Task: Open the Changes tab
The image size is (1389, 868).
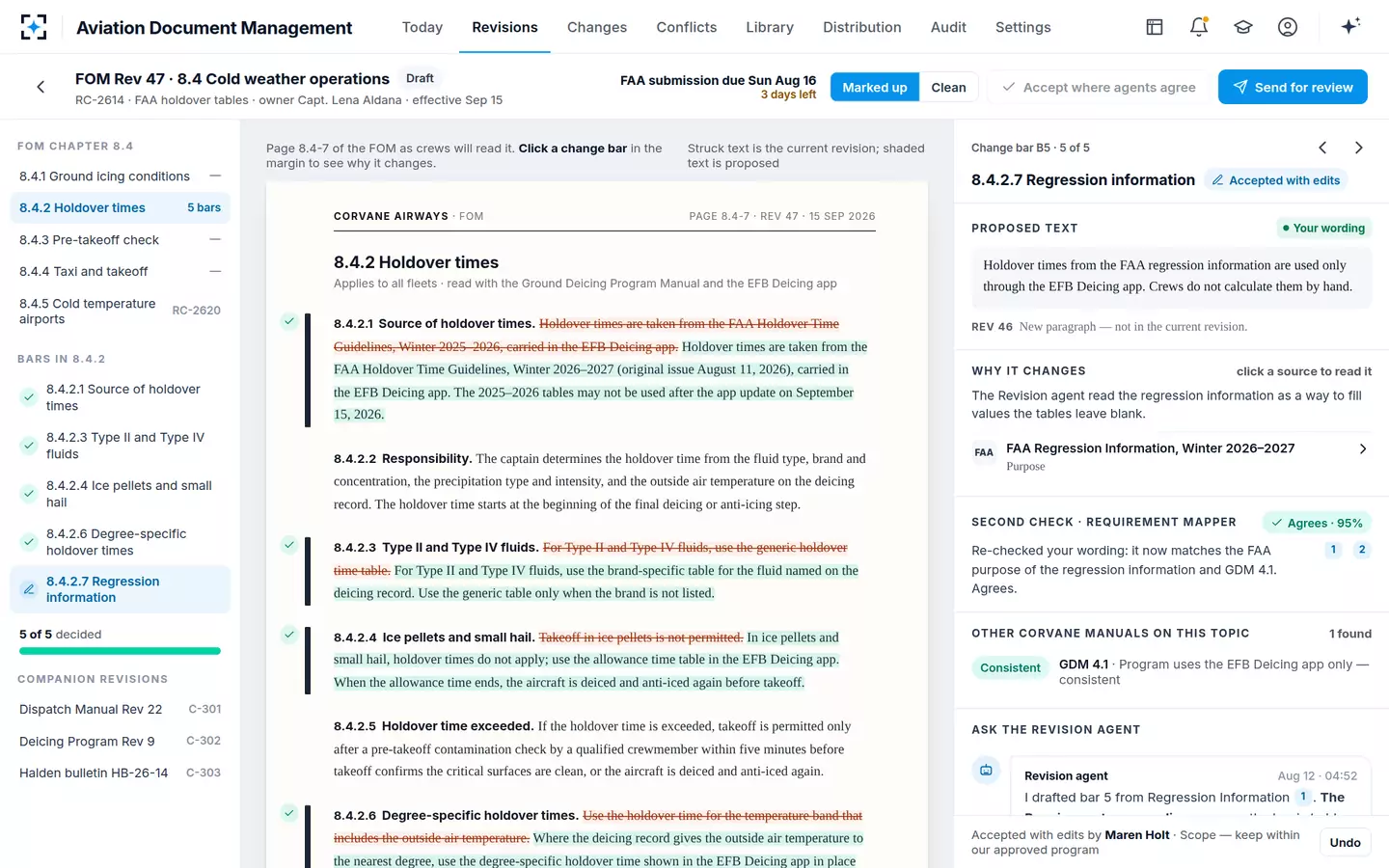Action: coord(597,27)
